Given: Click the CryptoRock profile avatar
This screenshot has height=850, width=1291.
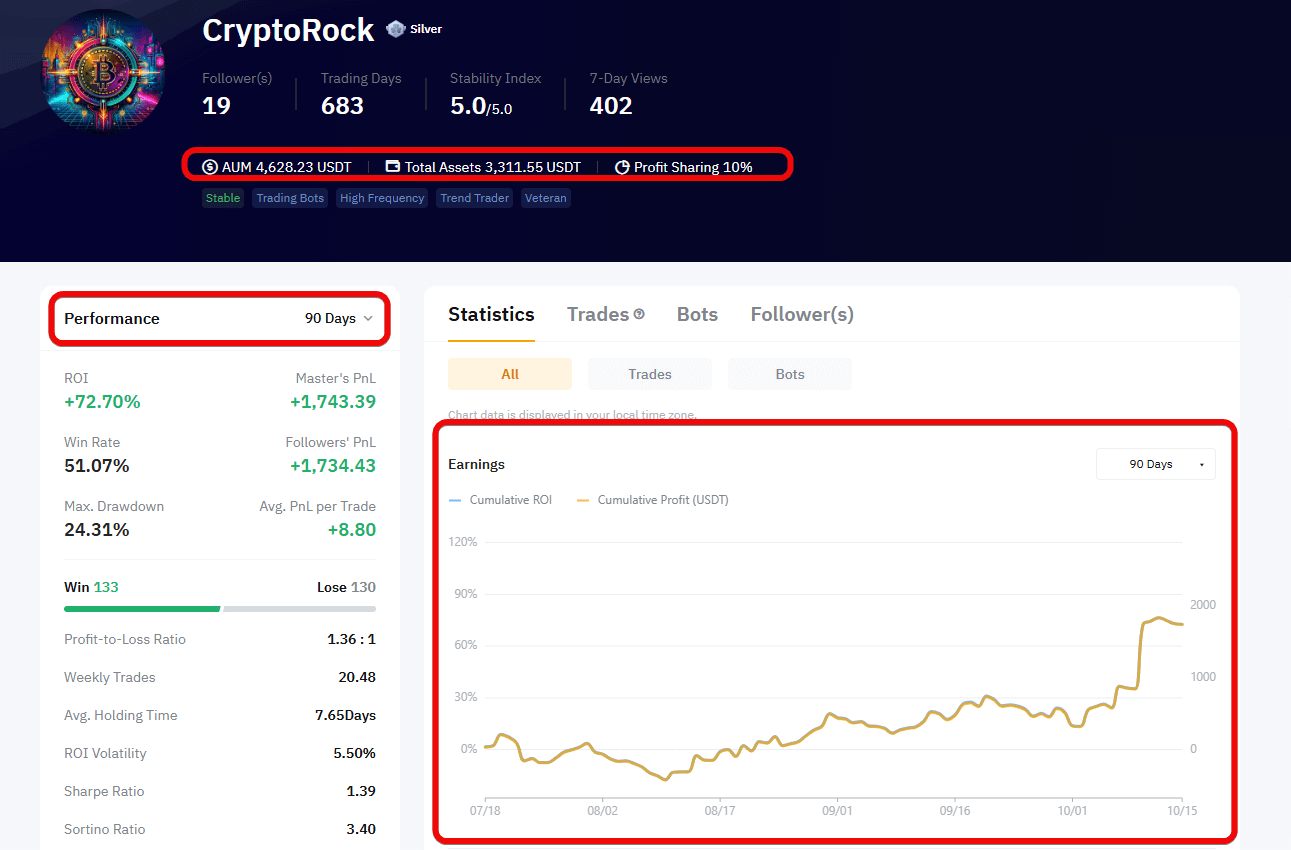Looking at the screenshot, I should pyautogui.click(x=103, y=71).
